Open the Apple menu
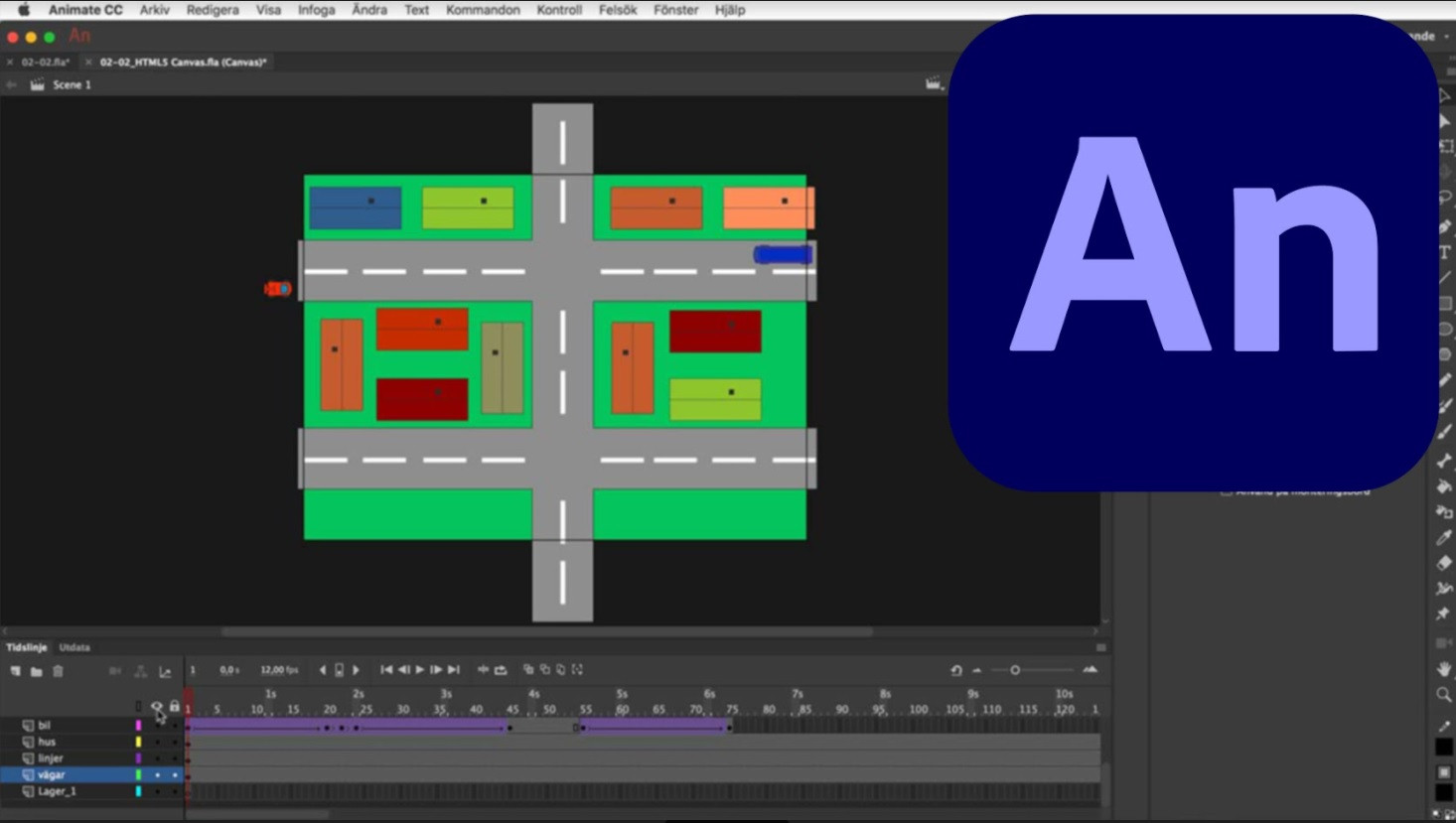 click(x=24, y=10)
